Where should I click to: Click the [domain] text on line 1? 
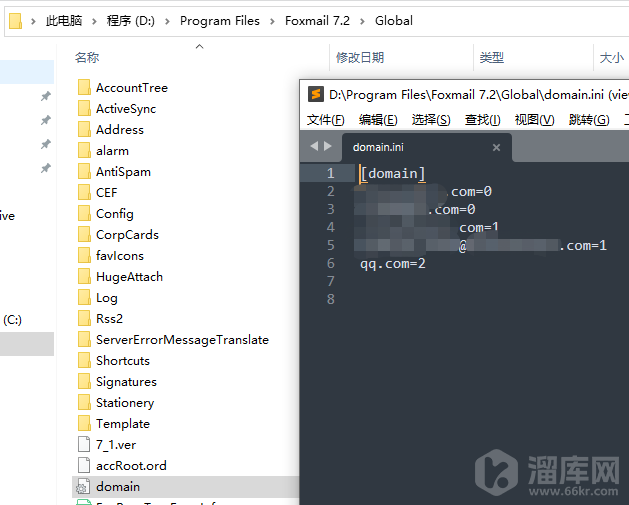[x=393, y=174]
